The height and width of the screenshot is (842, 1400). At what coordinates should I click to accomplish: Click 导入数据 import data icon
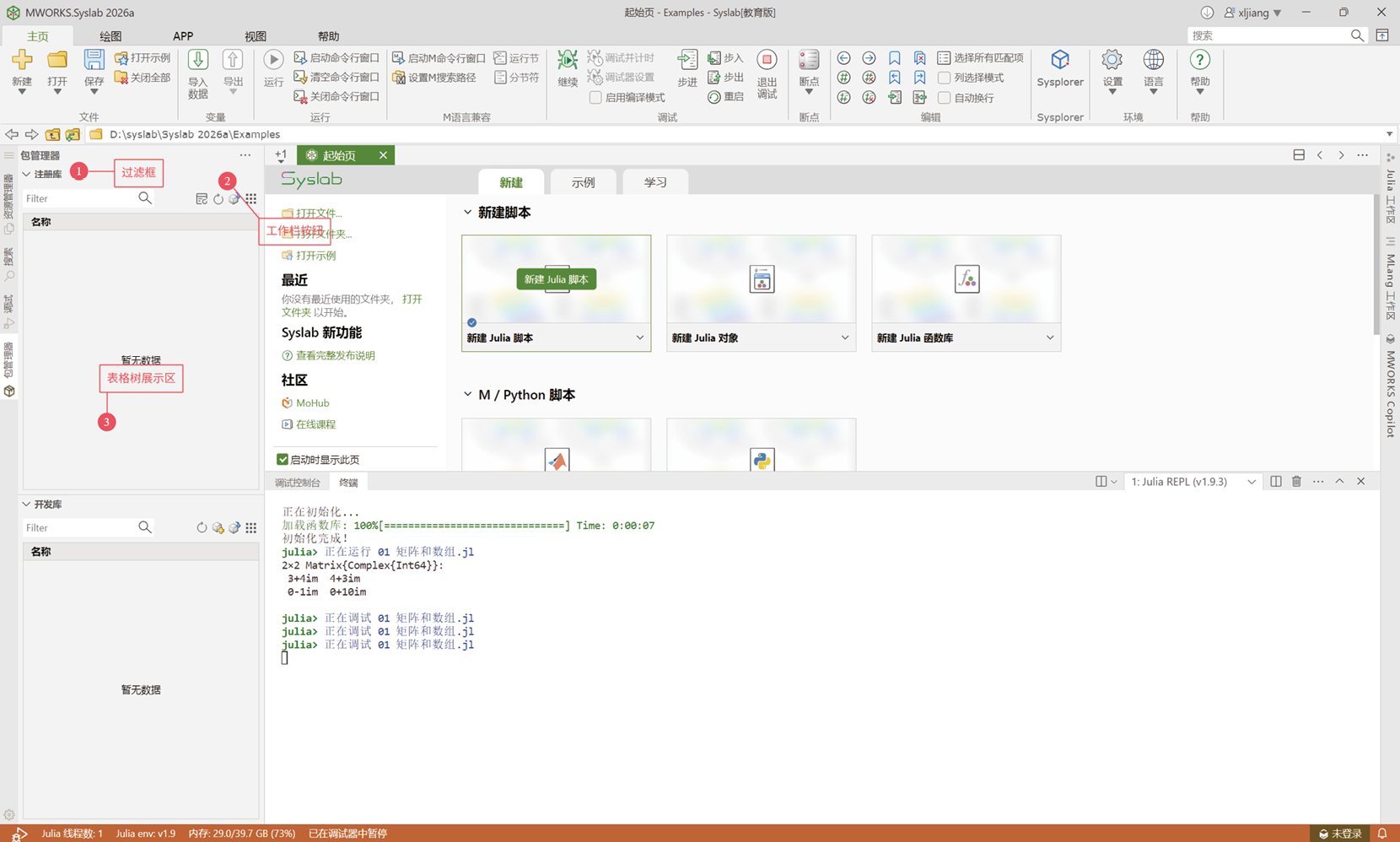point(197,61)
